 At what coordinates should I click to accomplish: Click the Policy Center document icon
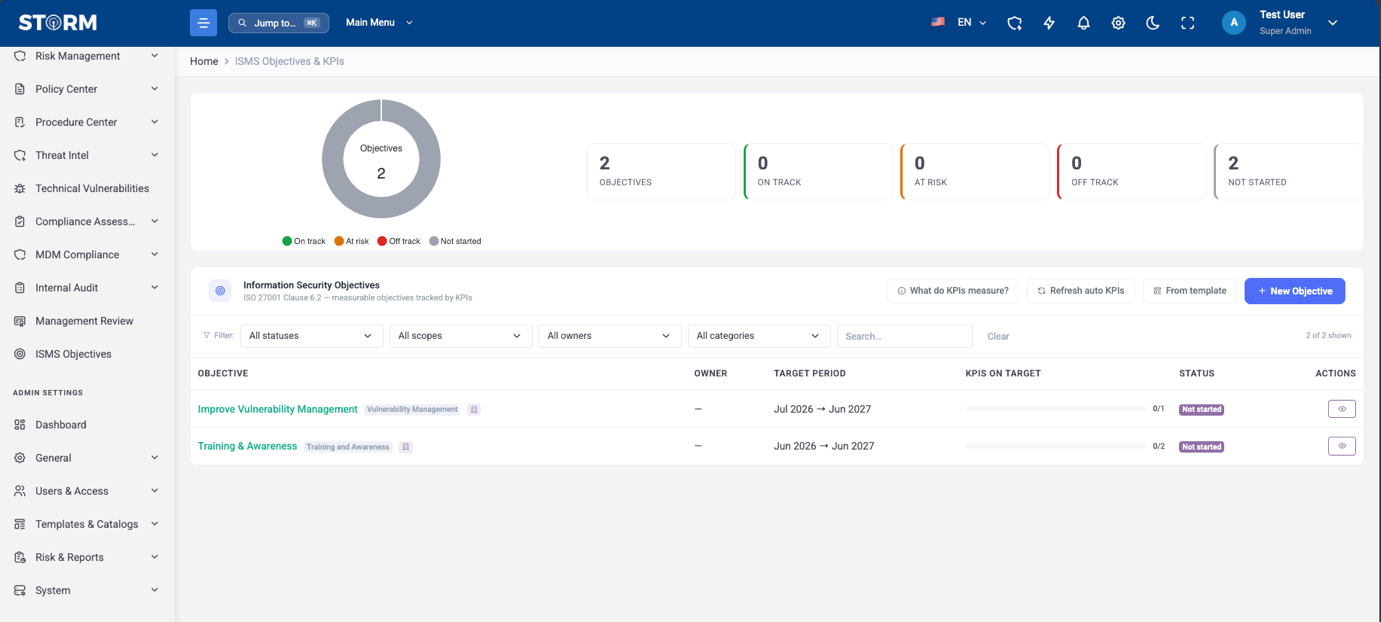point(20,89)
